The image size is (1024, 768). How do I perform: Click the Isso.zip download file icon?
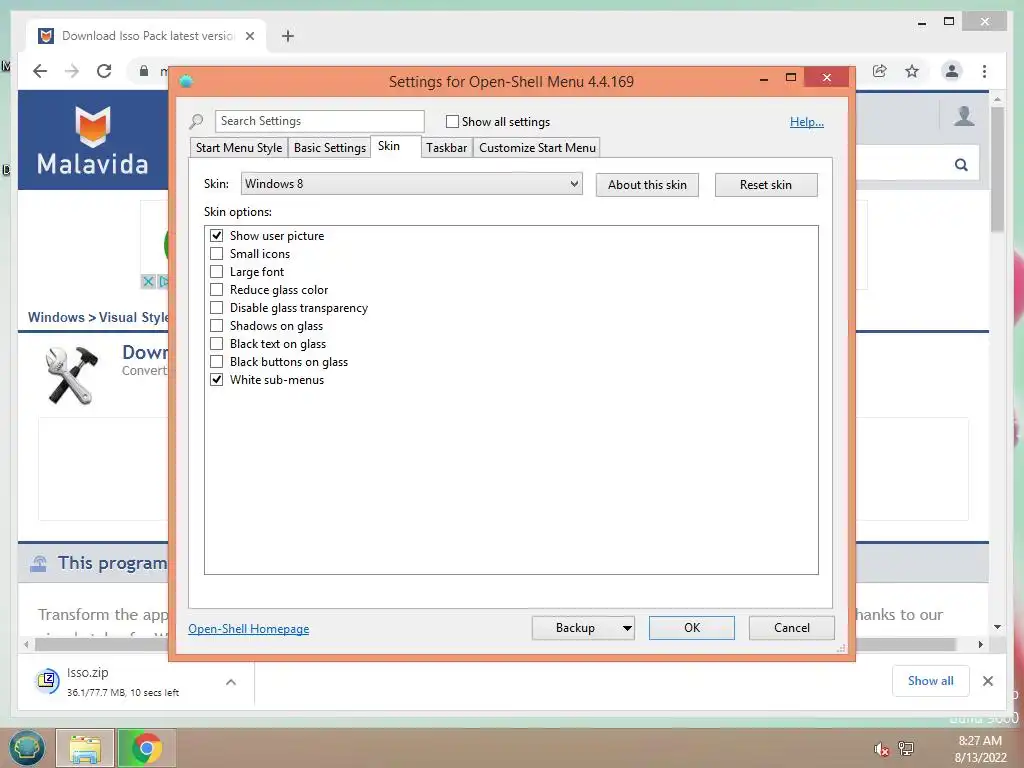pos(47,681)
